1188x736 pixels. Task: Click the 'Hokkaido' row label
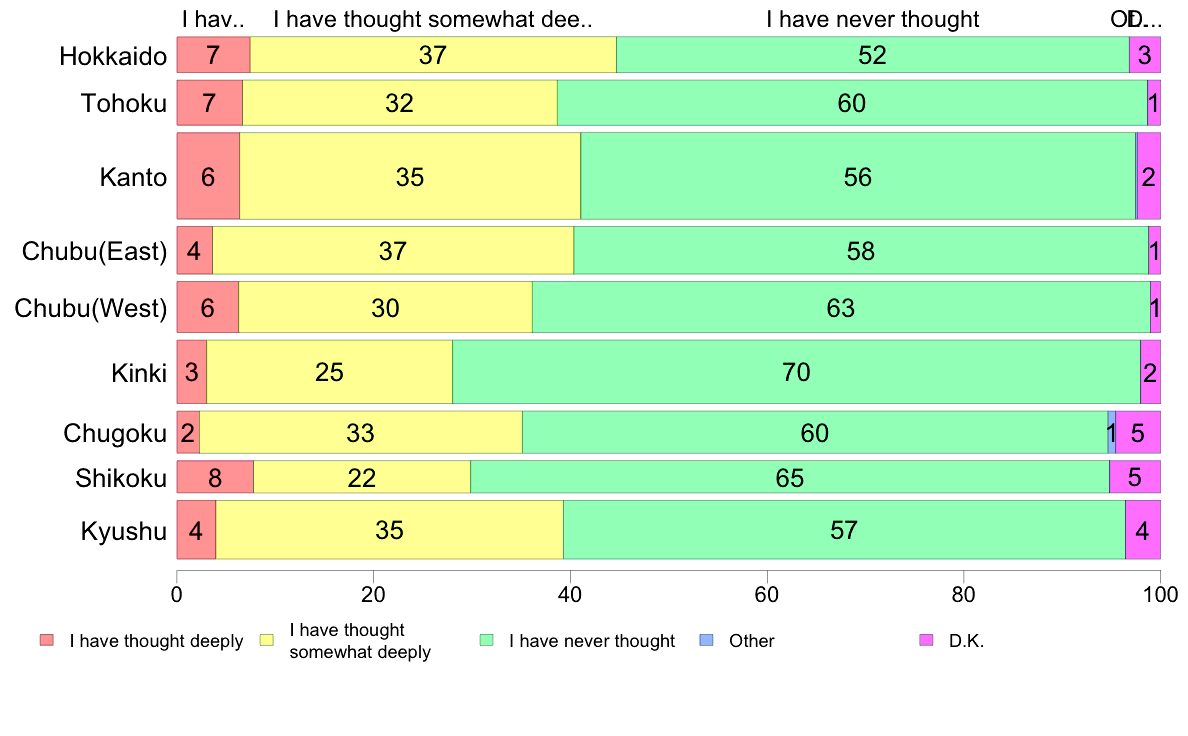113,56
